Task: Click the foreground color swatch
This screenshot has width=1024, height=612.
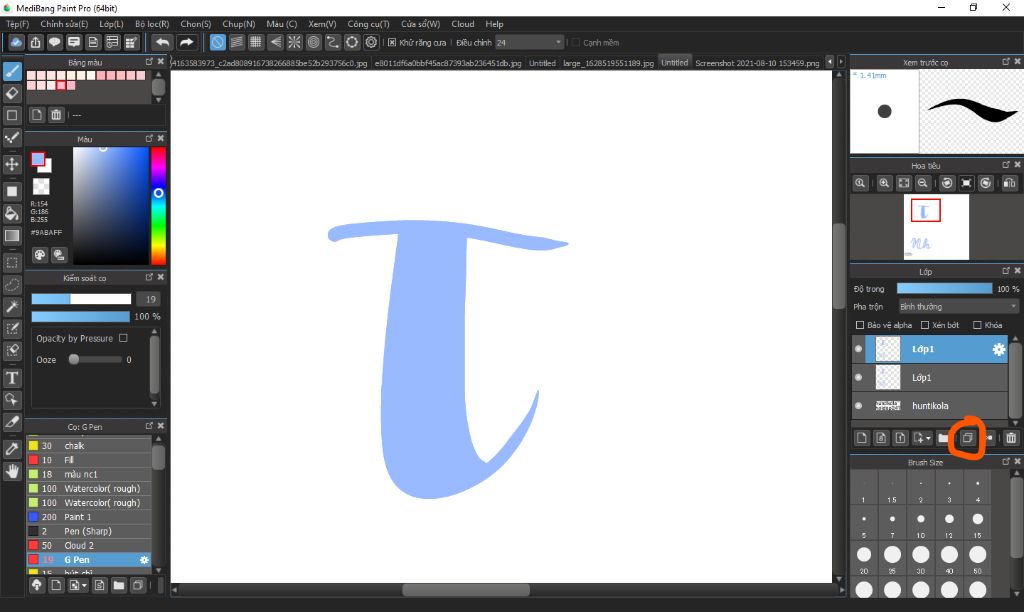Action: point(38,159)
